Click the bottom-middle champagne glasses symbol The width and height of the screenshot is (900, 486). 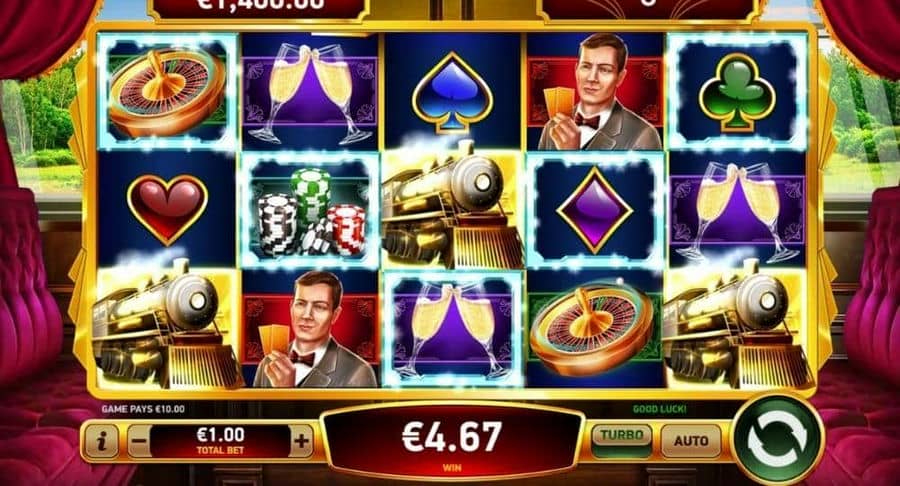pyautogui.click(x=452, y=328)
